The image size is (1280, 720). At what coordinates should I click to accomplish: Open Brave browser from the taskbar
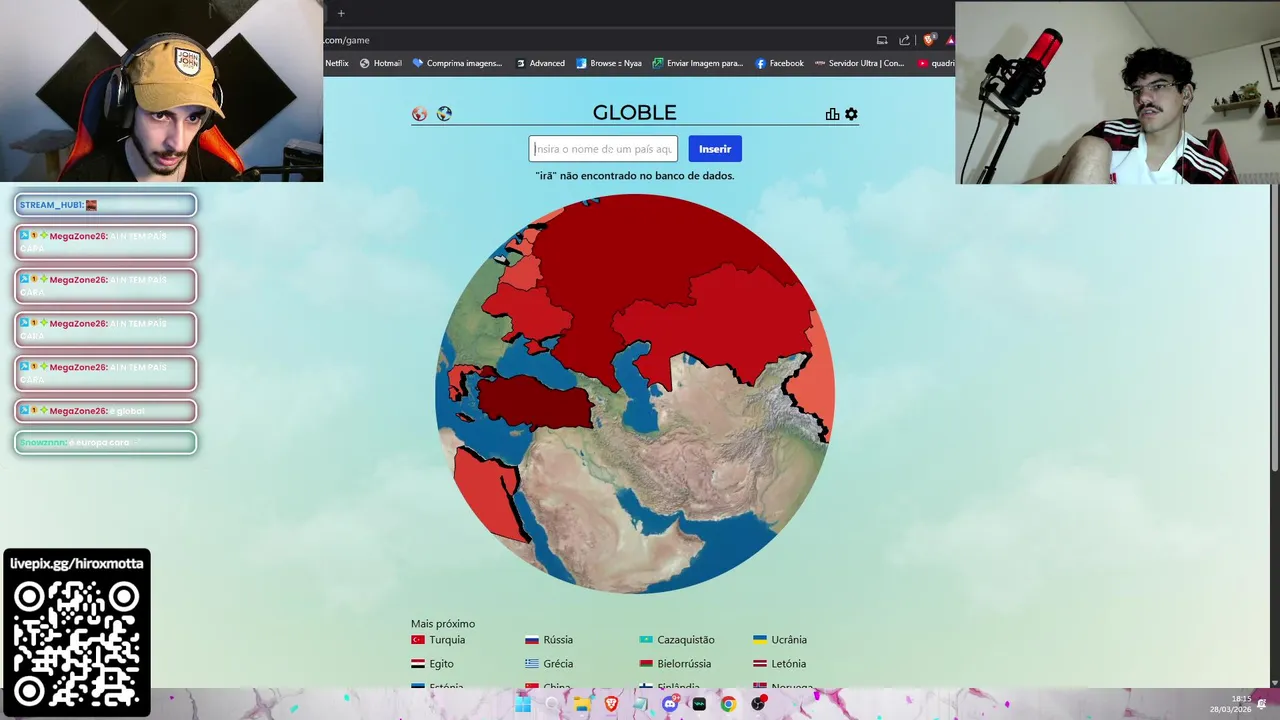[x=611, y=704]
